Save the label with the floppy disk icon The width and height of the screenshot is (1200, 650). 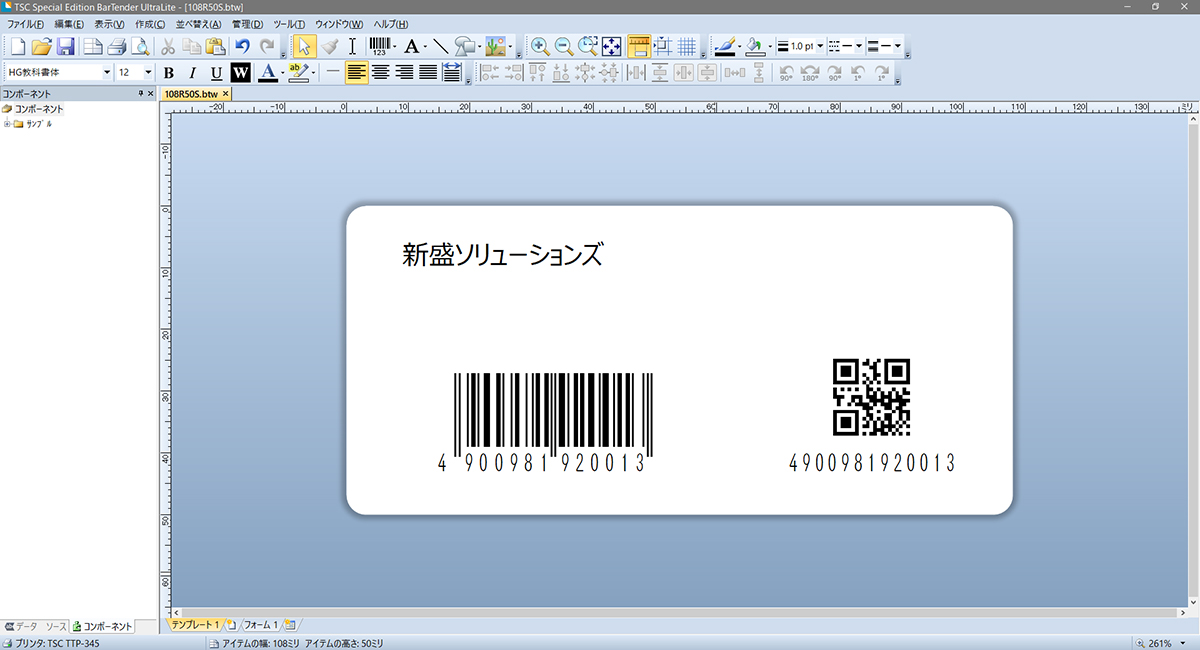(65, 46)
